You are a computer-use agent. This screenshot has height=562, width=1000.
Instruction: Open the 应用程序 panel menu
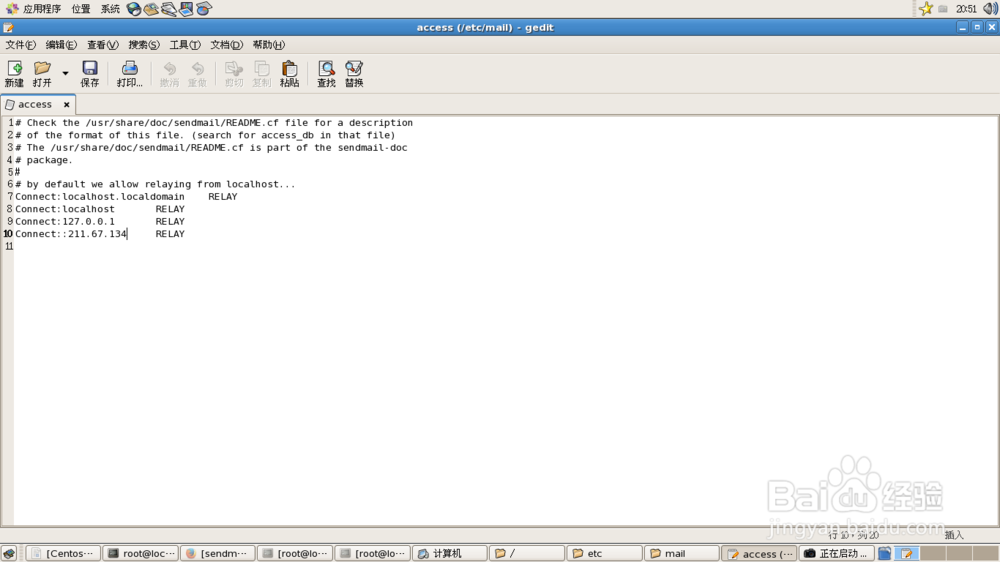point(34,9)
